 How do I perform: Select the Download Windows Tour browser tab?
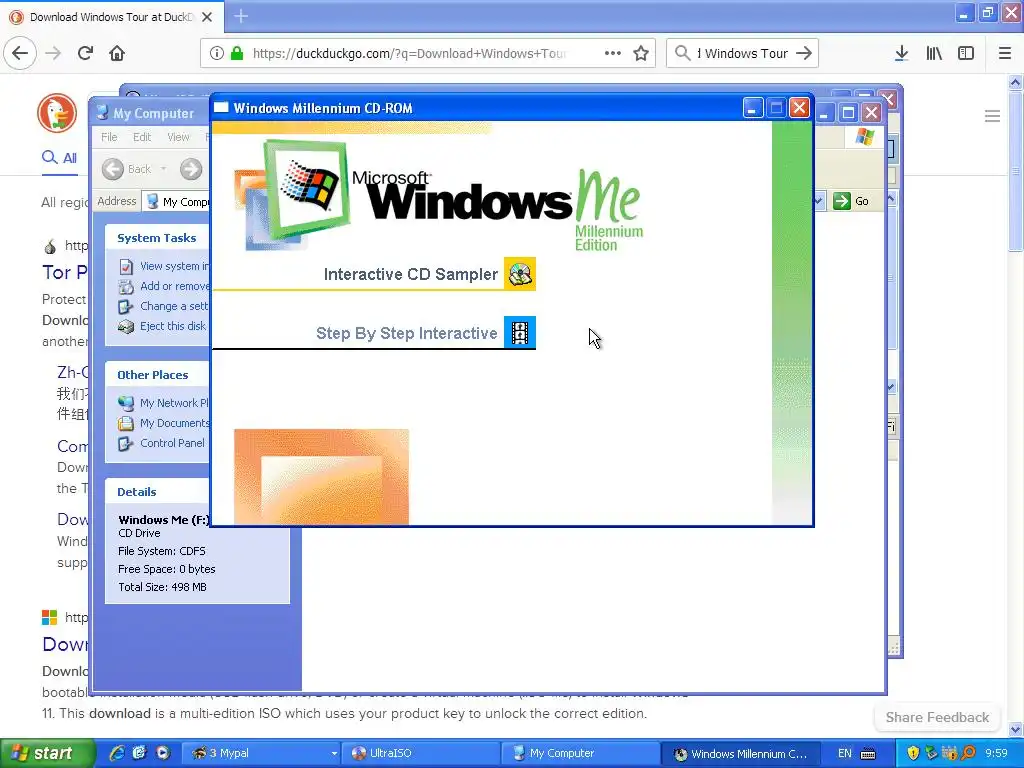click(111, 17)
